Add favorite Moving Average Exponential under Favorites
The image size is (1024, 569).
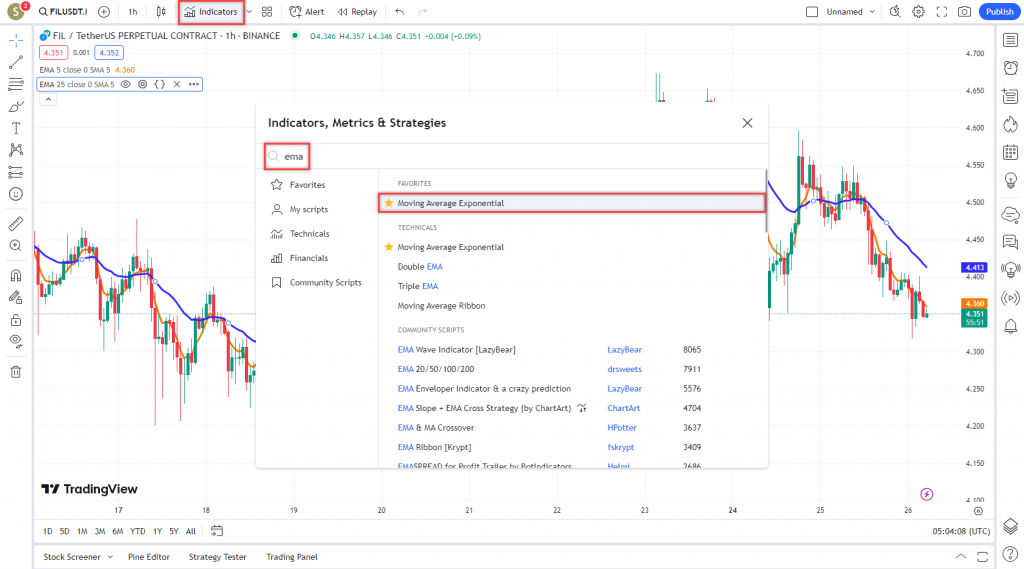point(571,203)
